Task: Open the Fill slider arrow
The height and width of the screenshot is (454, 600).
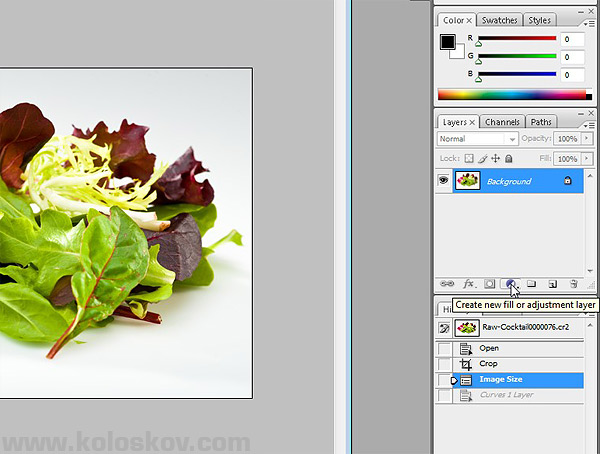Action: point(587,158)
